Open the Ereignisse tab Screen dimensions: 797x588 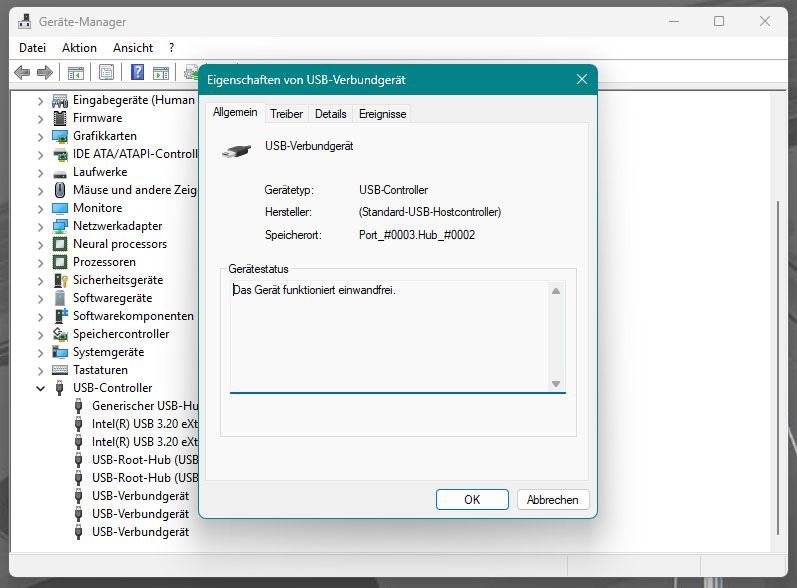click(x=382, y=114)
